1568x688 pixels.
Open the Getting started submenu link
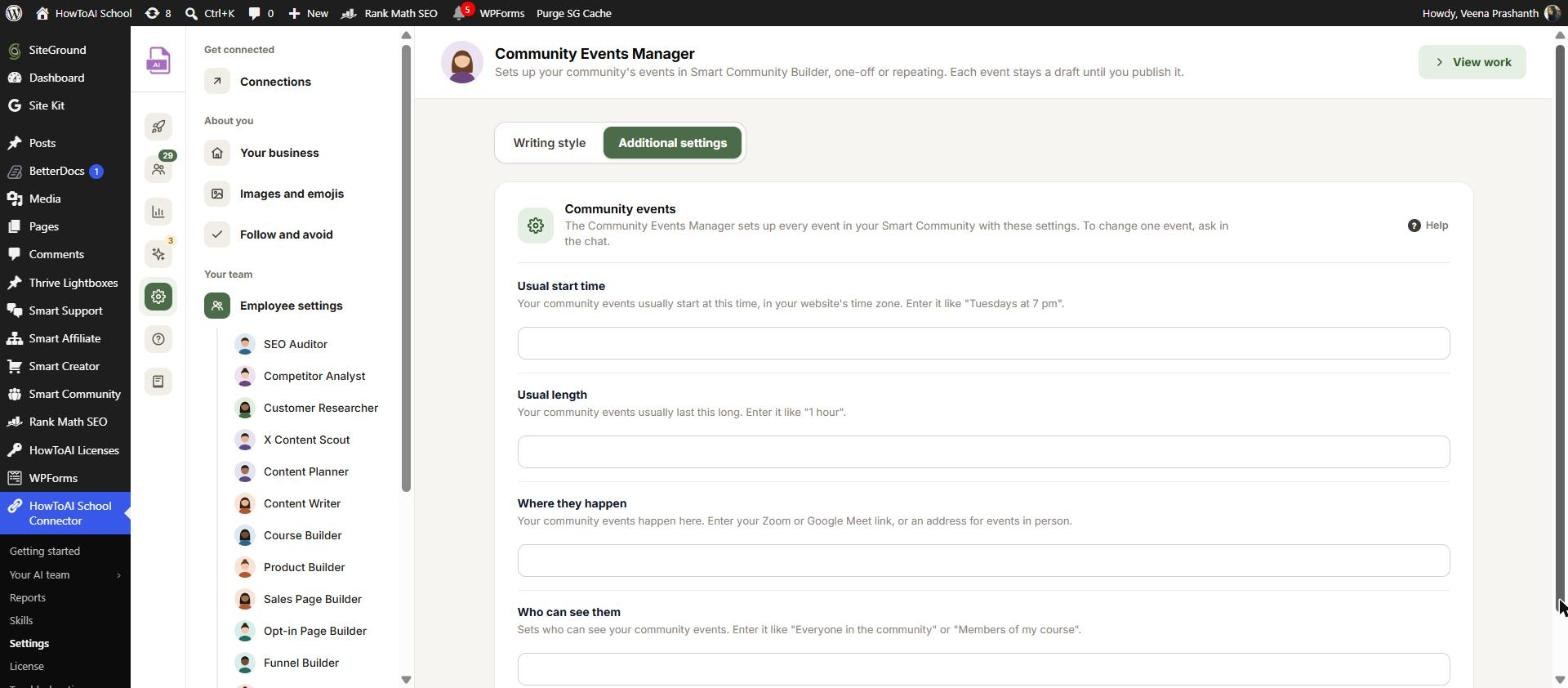pyautogui.click(x=45, y=551)
